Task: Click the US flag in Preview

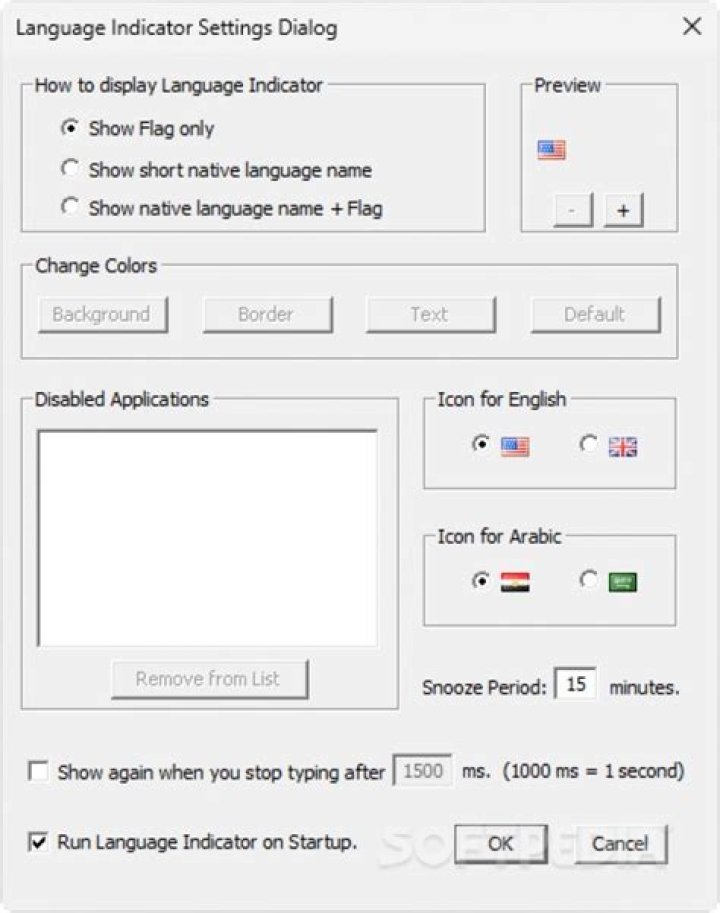Action: coord(551,150)
